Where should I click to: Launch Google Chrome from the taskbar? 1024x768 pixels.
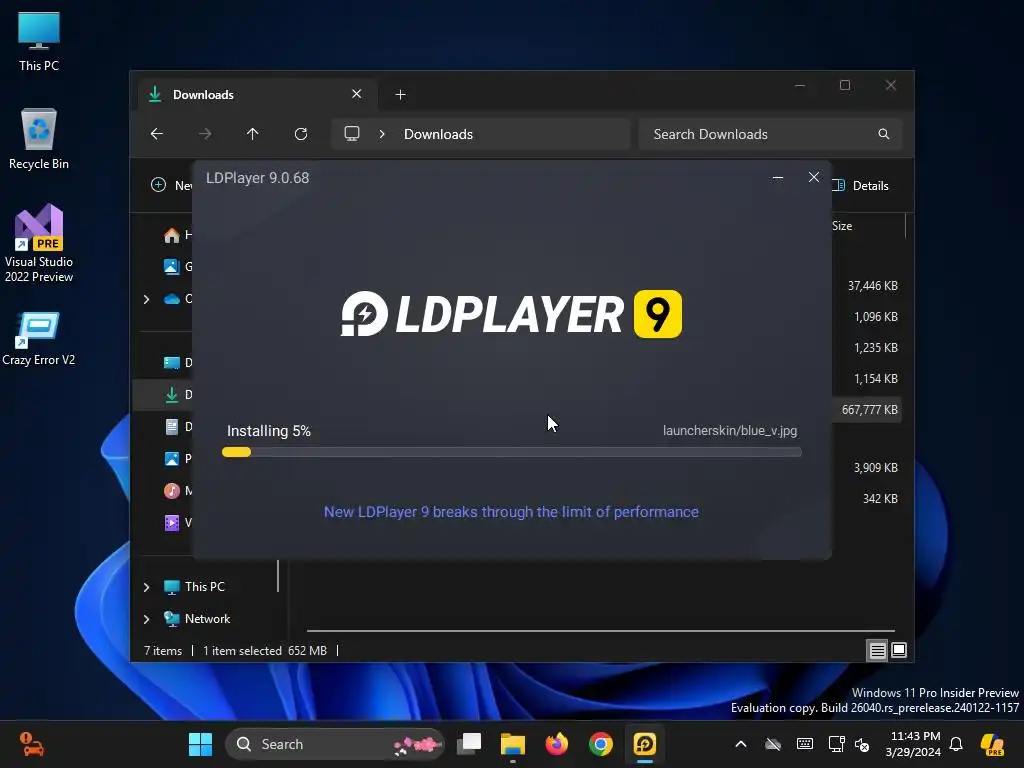tap(601, 744)
